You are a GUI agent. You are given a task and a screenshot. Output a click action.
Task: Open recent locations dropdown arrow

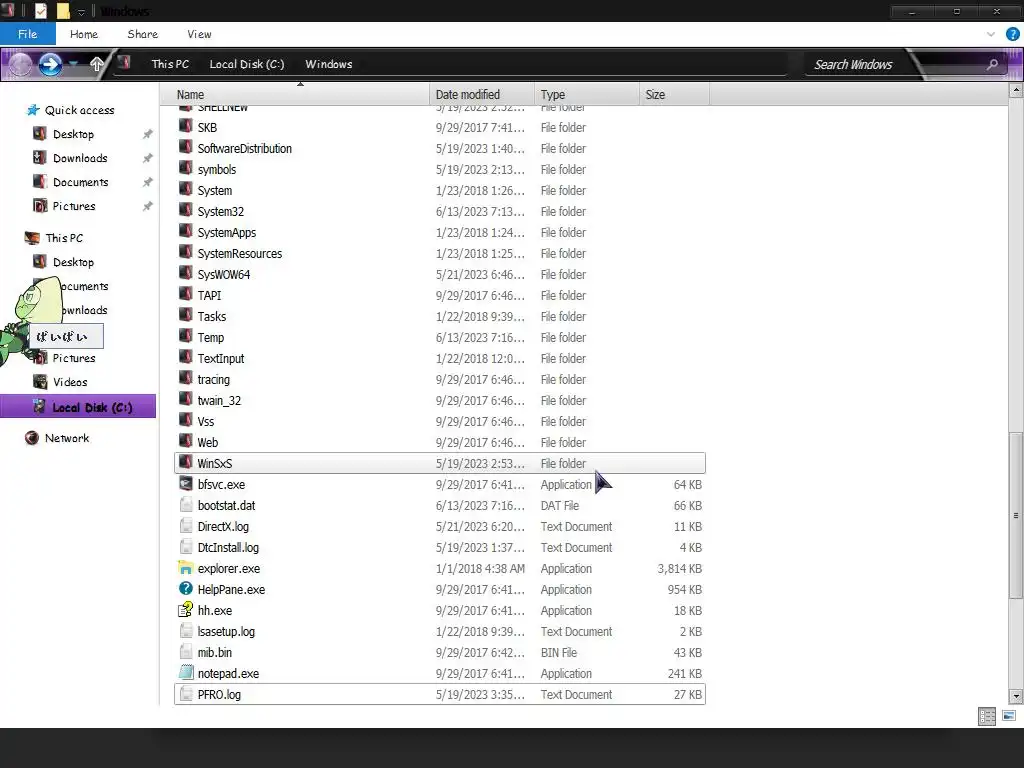pyautogui.click(x=74, y=64)
